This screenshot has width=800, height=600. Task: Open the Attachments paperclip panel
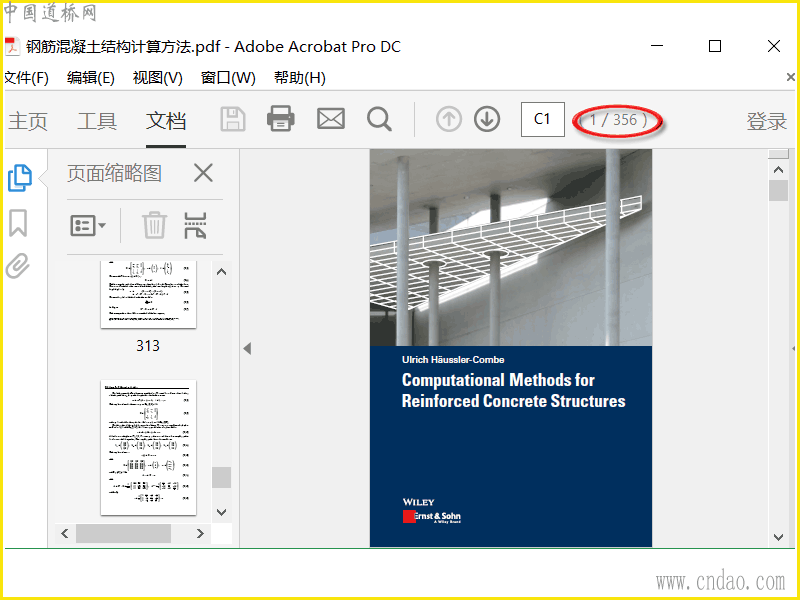click(18, 266)
